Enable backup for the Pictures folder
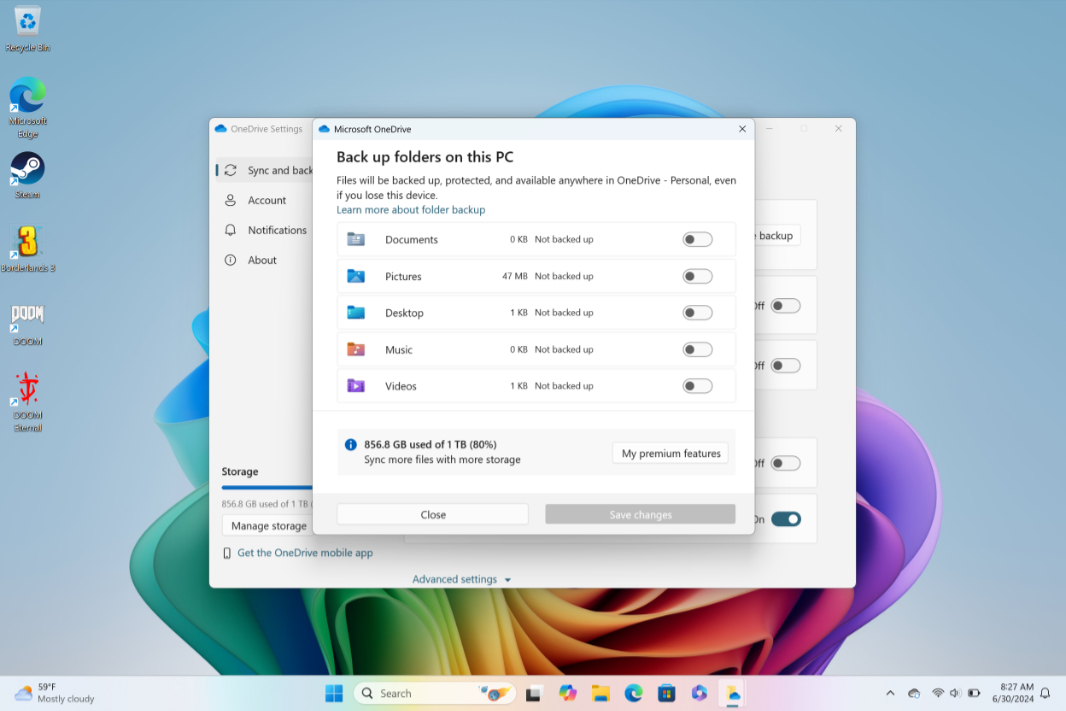 (697, 277)
